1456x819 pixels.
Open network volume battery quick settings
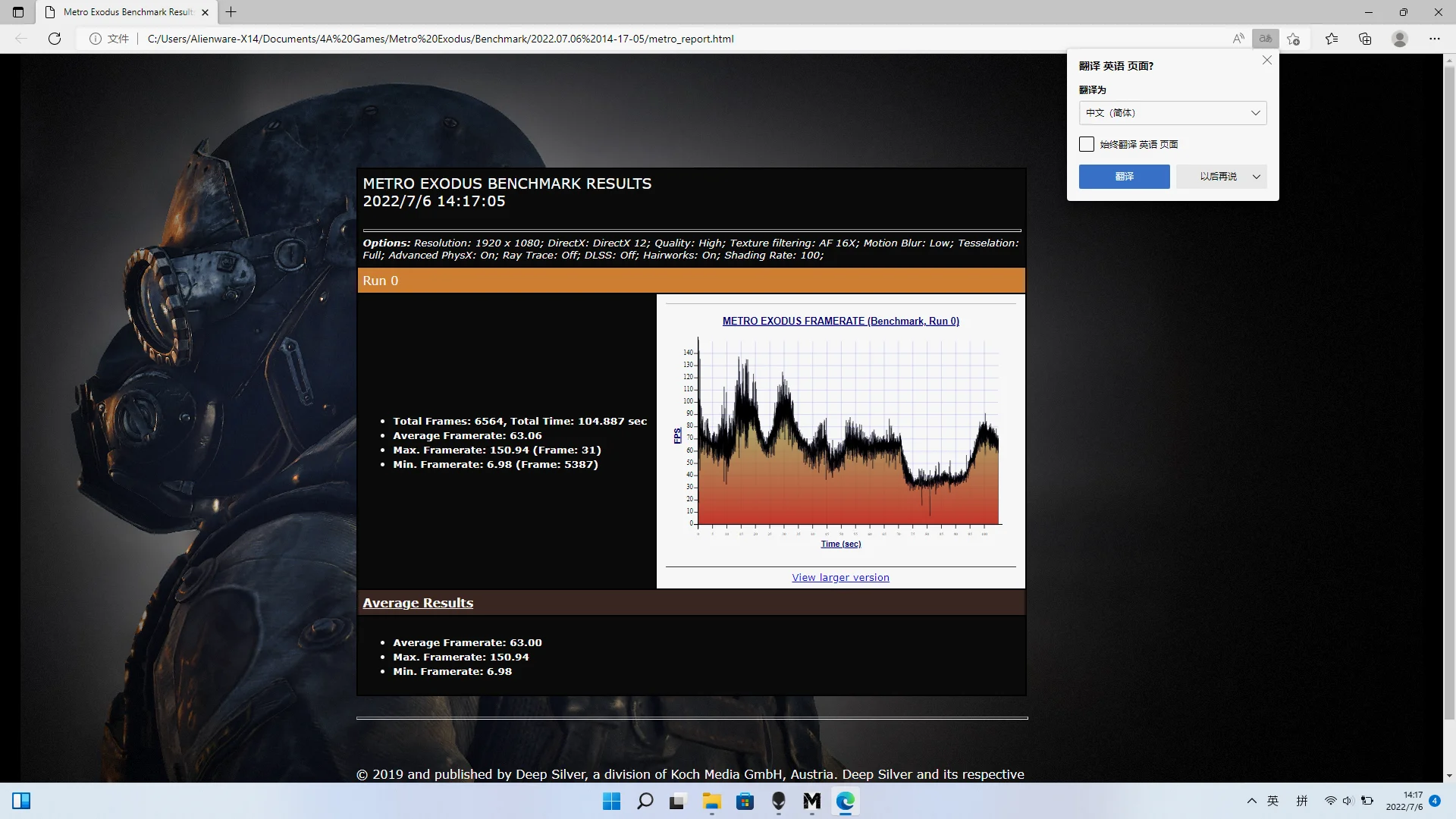pyautogui.click(x=1349, y=801)
